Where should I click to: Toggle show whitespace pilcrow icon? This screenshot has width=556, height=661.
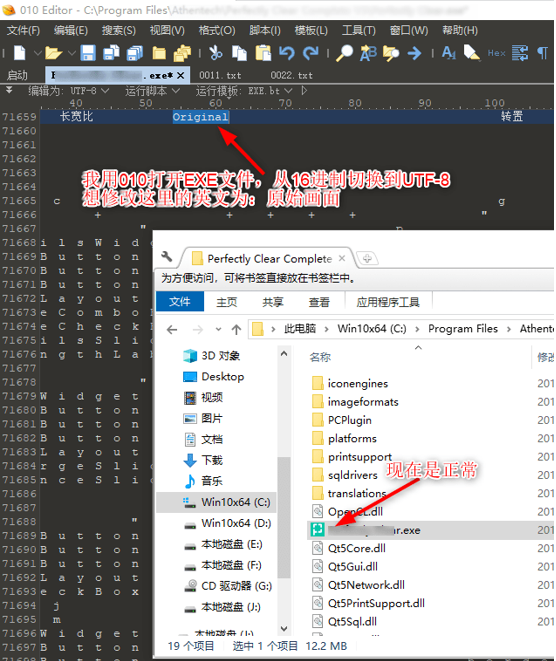coord(543,53)
